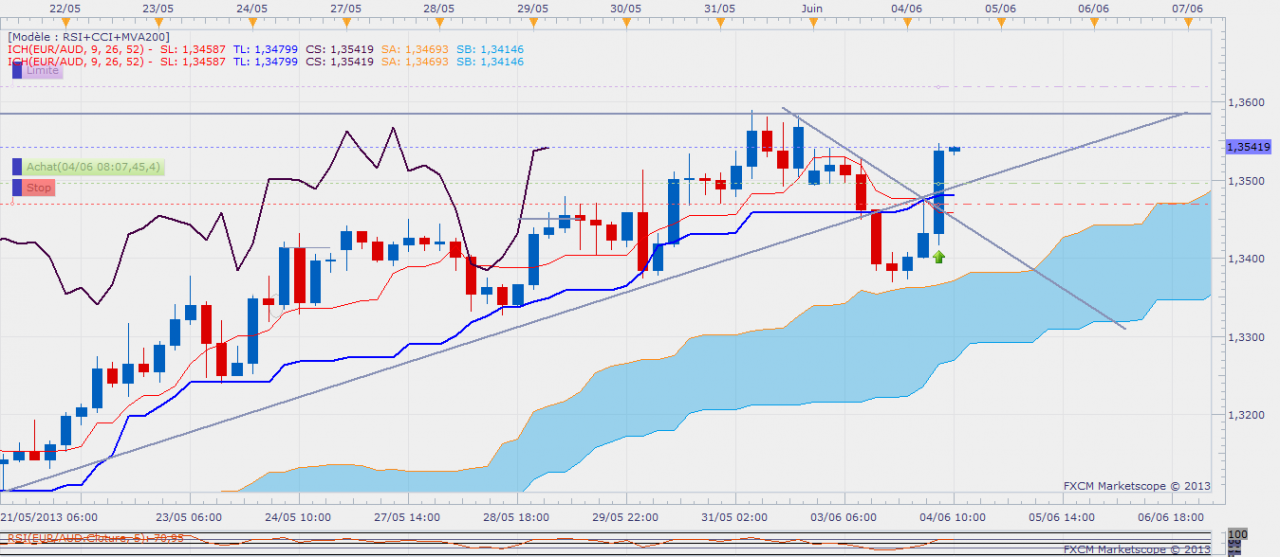Click the second ICH(EUR/AUD, 9, 26, 52) legend
This screenshot has height=557, width=1280.
click(80, 61)
